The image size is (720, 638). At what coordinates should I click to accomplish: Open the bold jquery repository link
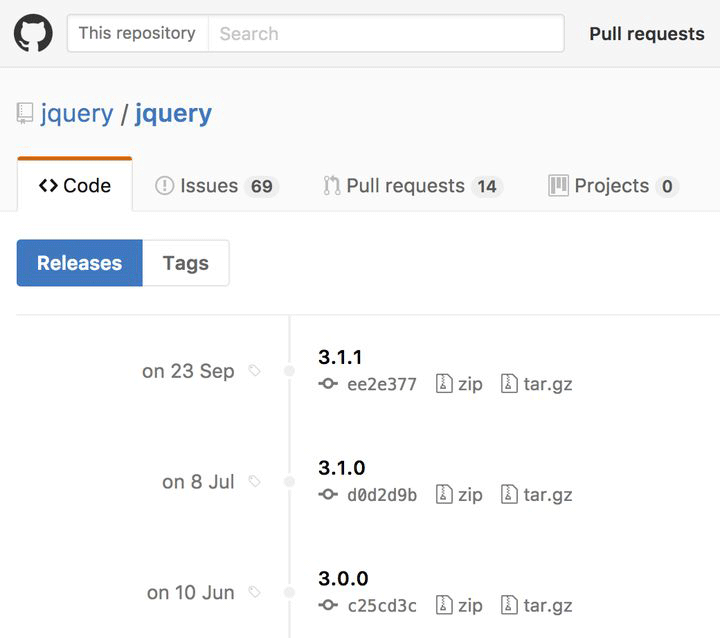174,114
